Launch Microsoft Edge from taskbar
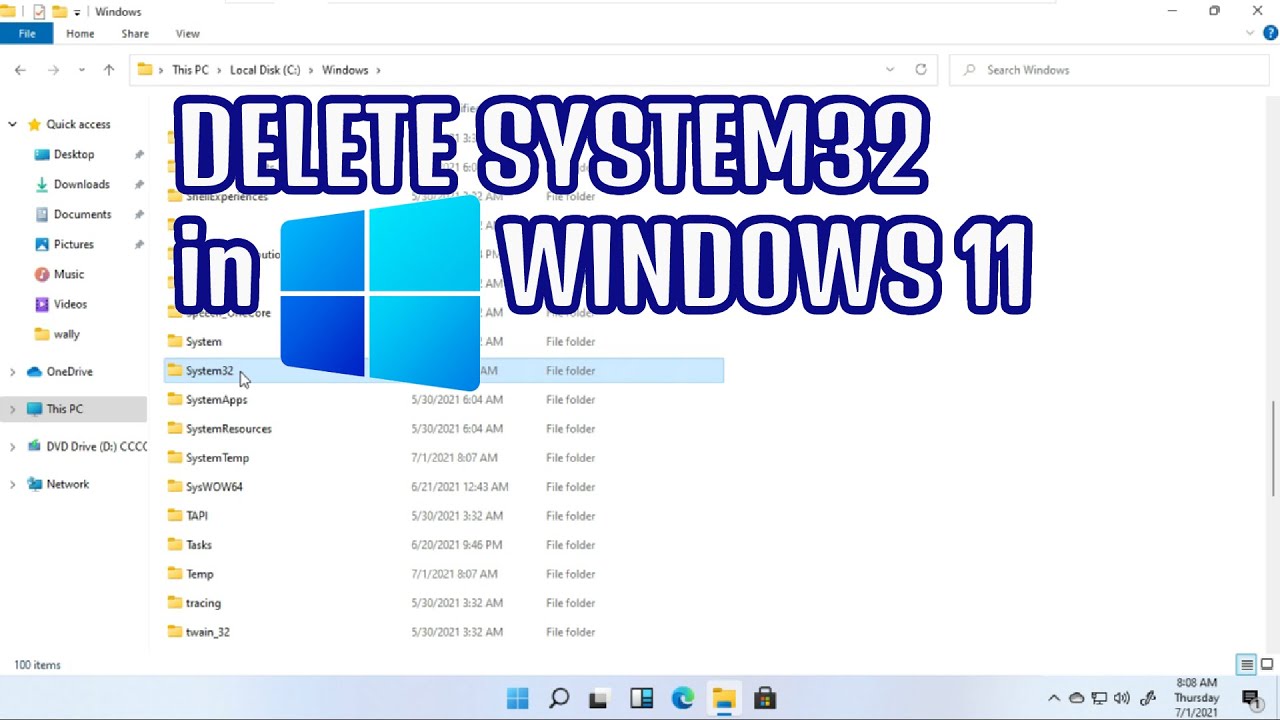The image size is (1280, 720). 683,698
